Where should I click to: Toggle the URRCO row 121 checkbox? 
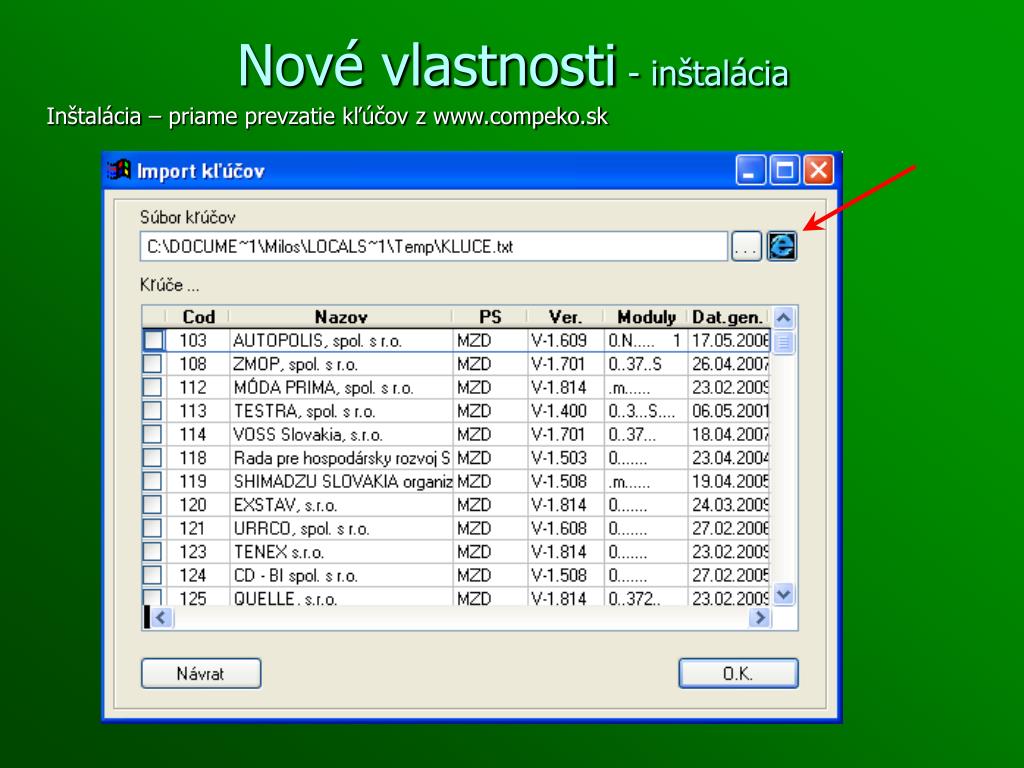pyautogui.click(x=153, y=528)
